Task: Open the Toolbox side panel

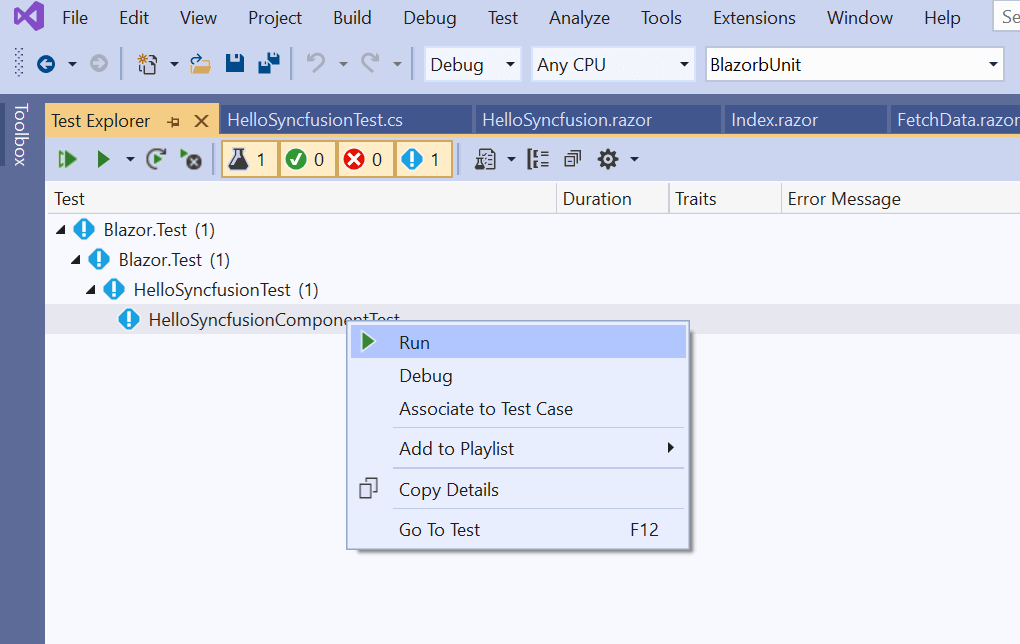Action: pos(21,134)
